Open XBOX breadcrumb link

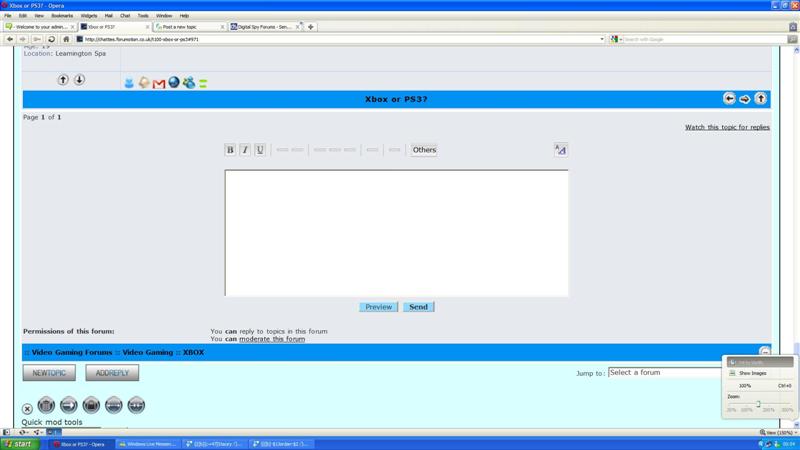tap(193, 353)
